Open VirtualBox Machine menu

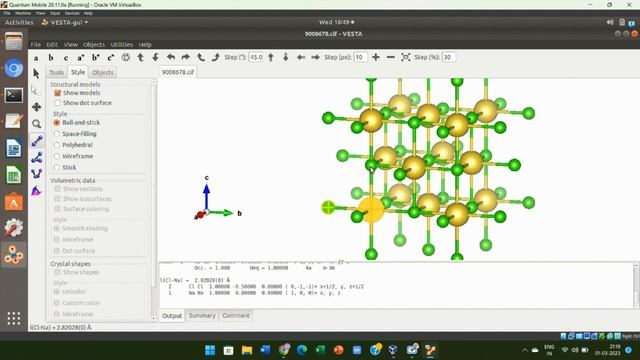[23, 13]
